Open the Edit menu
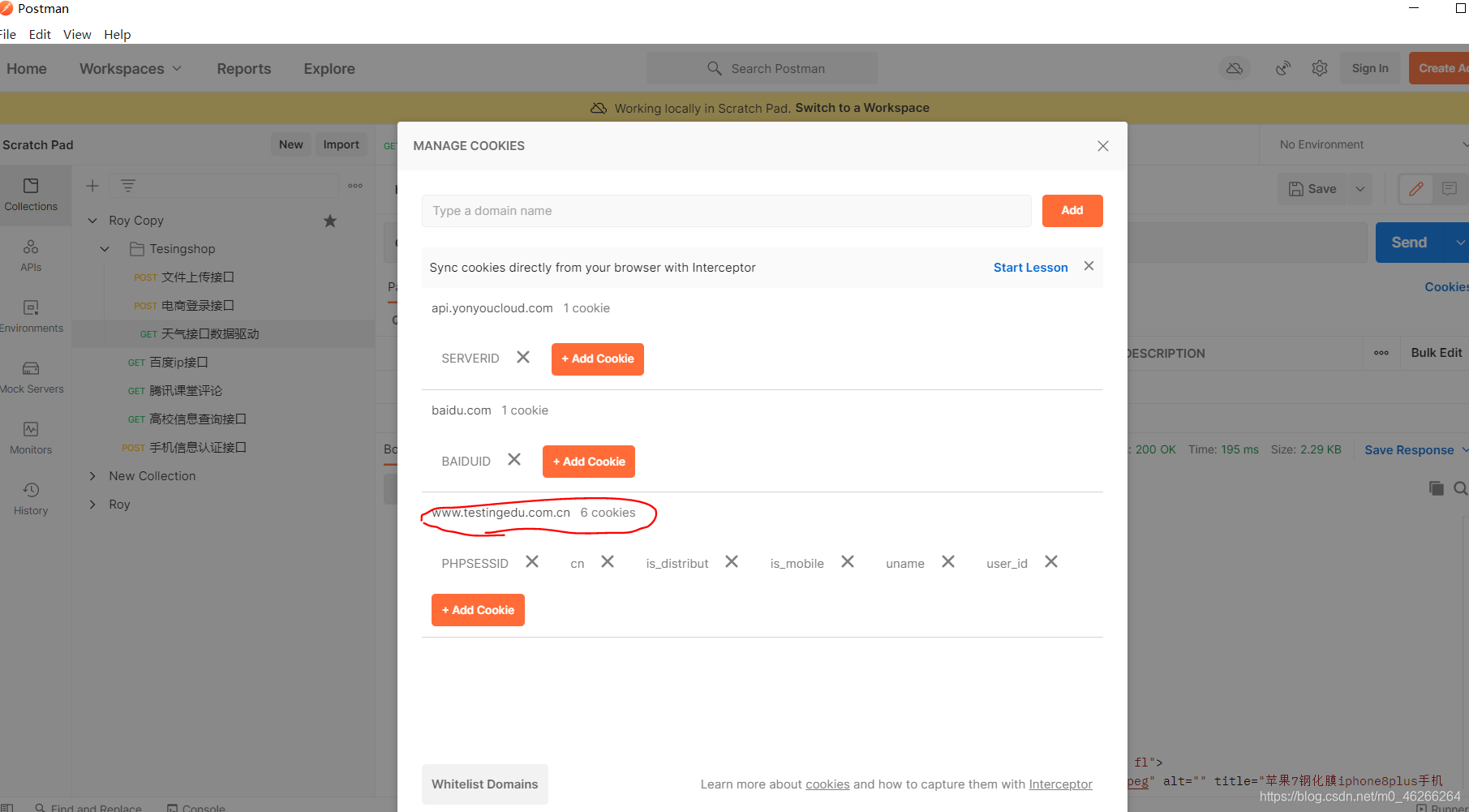 click(x=40, y=34)
